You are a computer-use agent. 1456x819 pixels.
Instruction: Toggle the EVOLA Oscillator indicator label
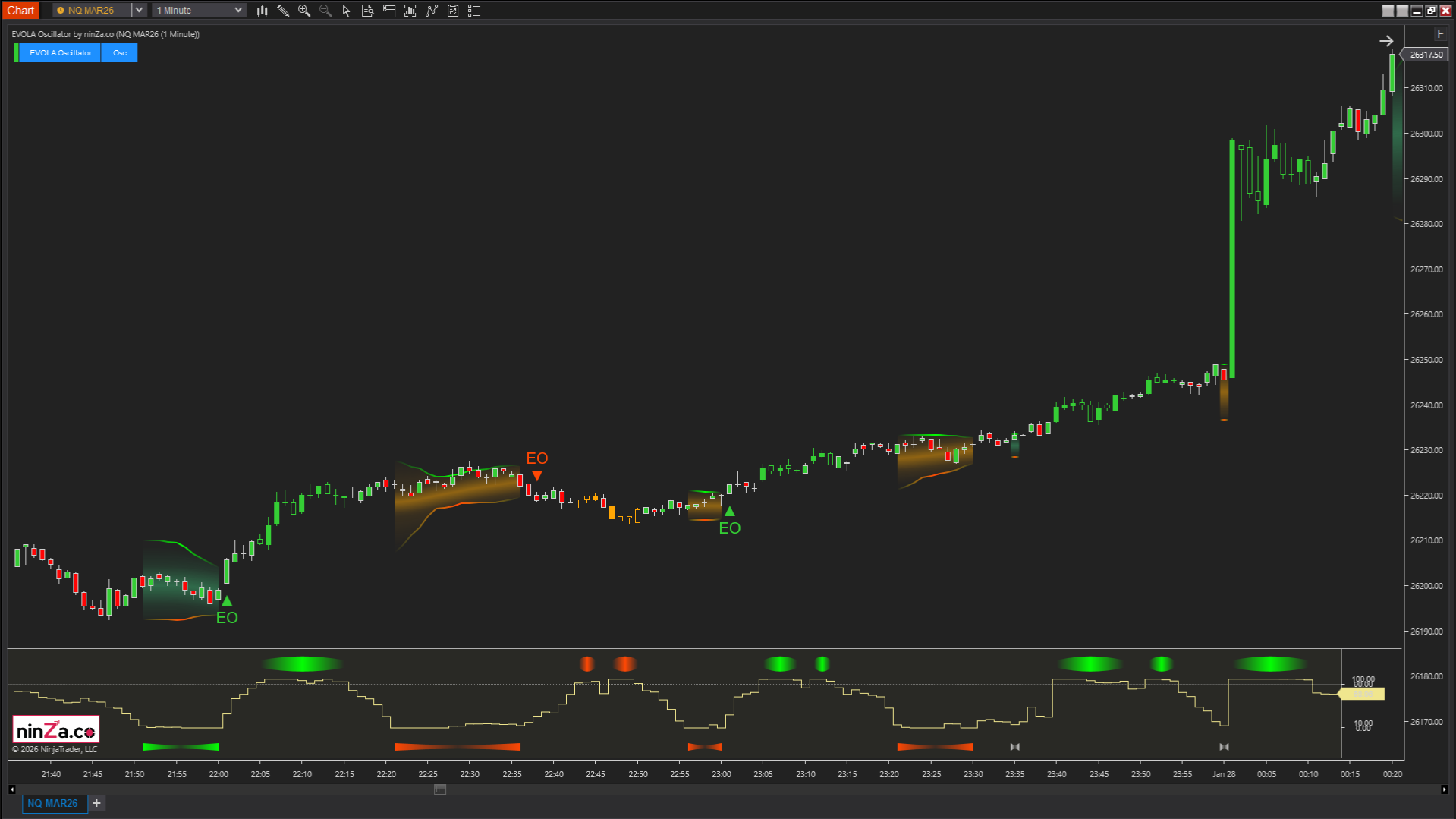59,52
